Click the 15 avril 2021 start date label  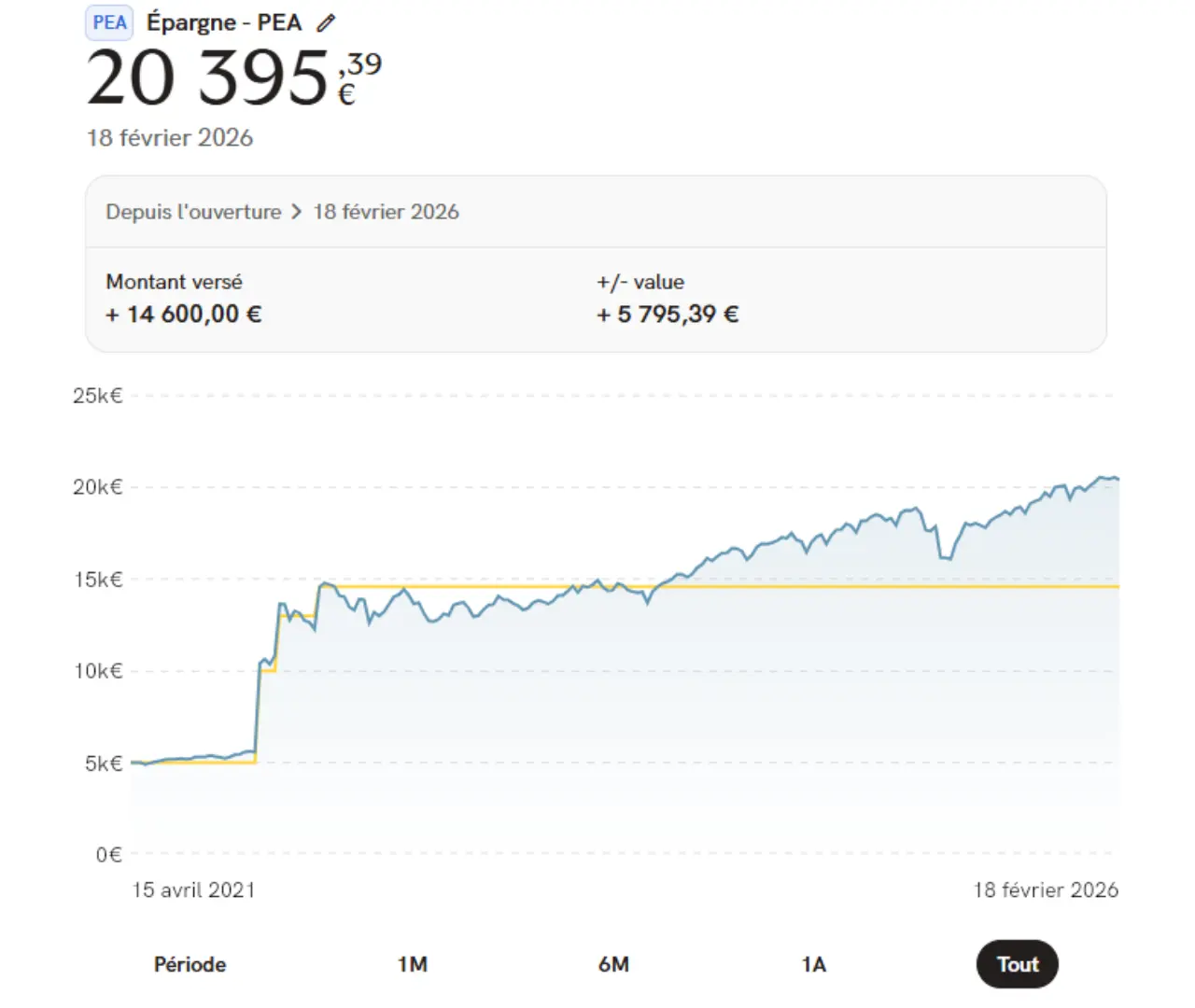coord(193,889)
